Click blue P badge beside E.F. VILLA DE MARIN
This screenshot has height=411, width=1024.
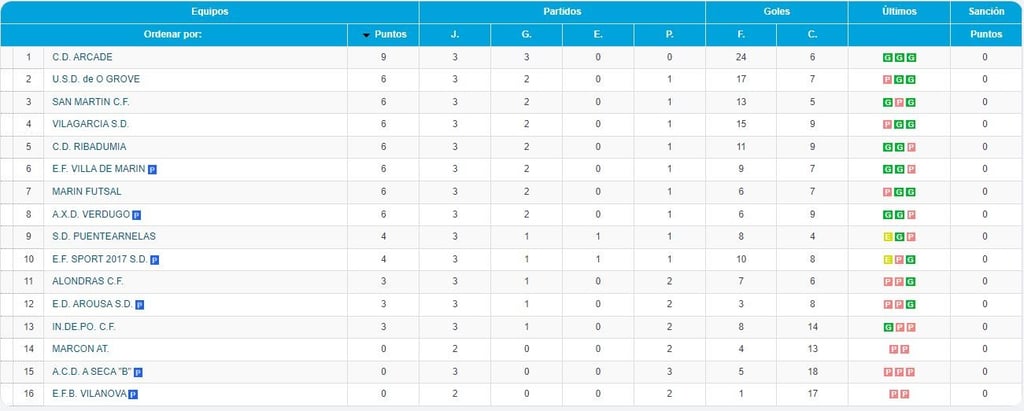click(x=152, y=169)
